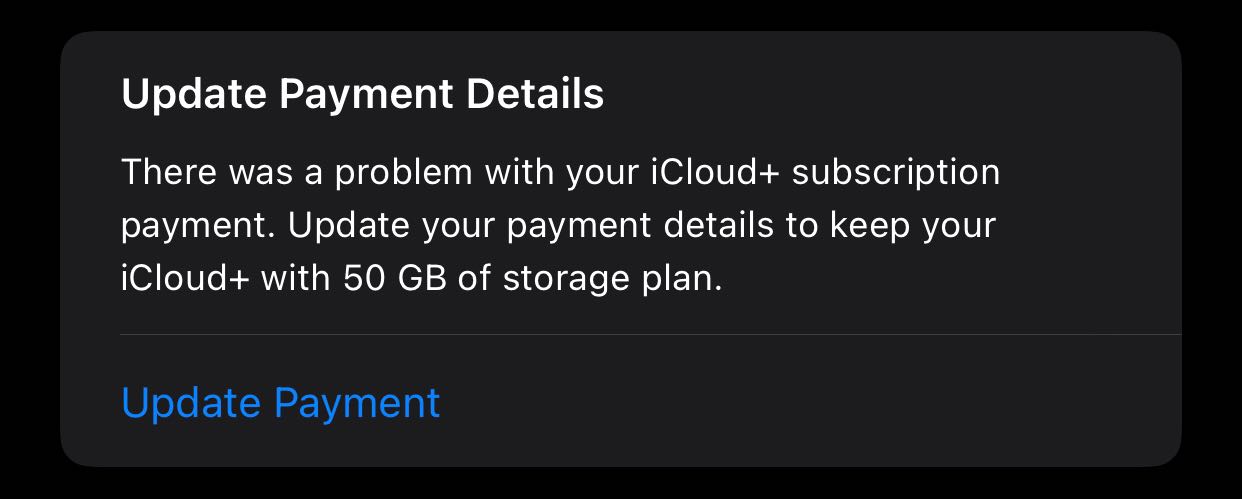This screenshot has height=499, width=1242.
Task: Click empty card area right of Update Payment
Action: (x=800, y=403)
